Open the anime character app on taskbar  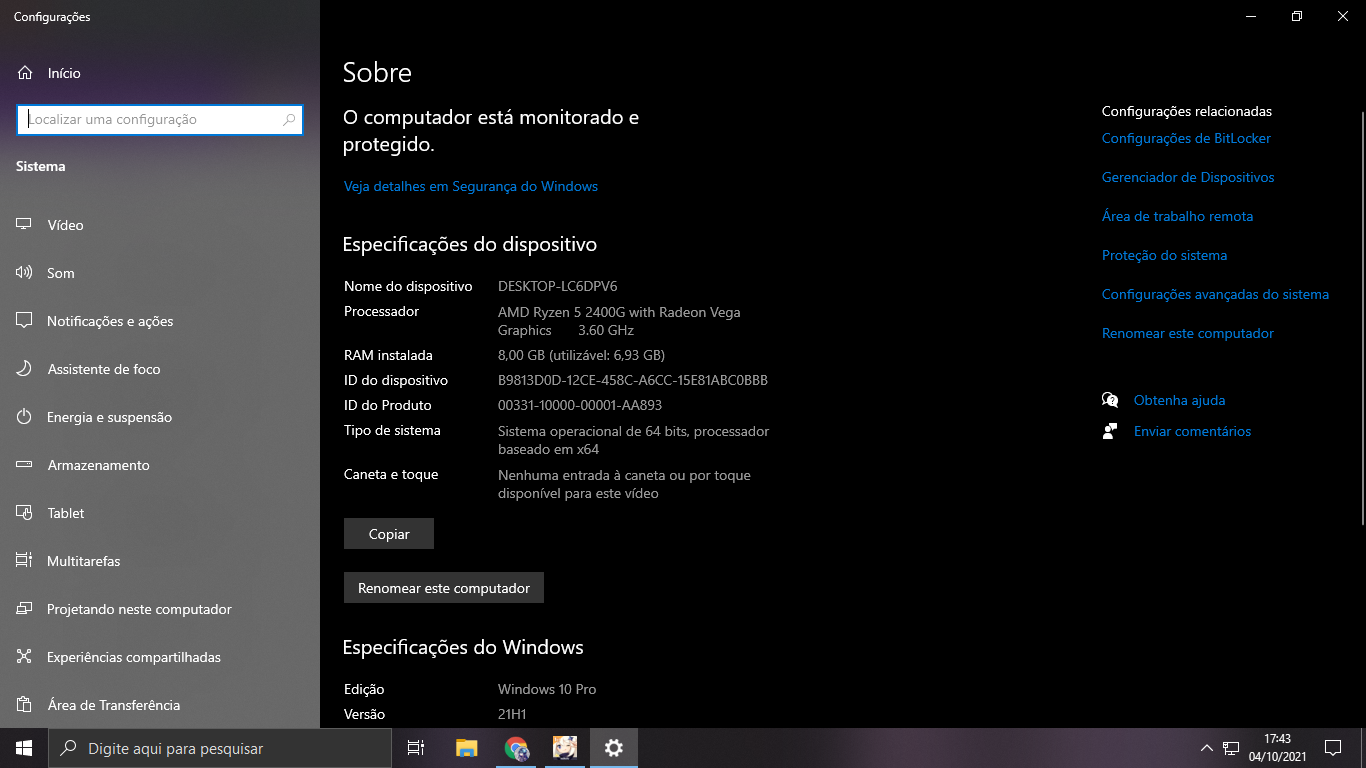(565, 748)
